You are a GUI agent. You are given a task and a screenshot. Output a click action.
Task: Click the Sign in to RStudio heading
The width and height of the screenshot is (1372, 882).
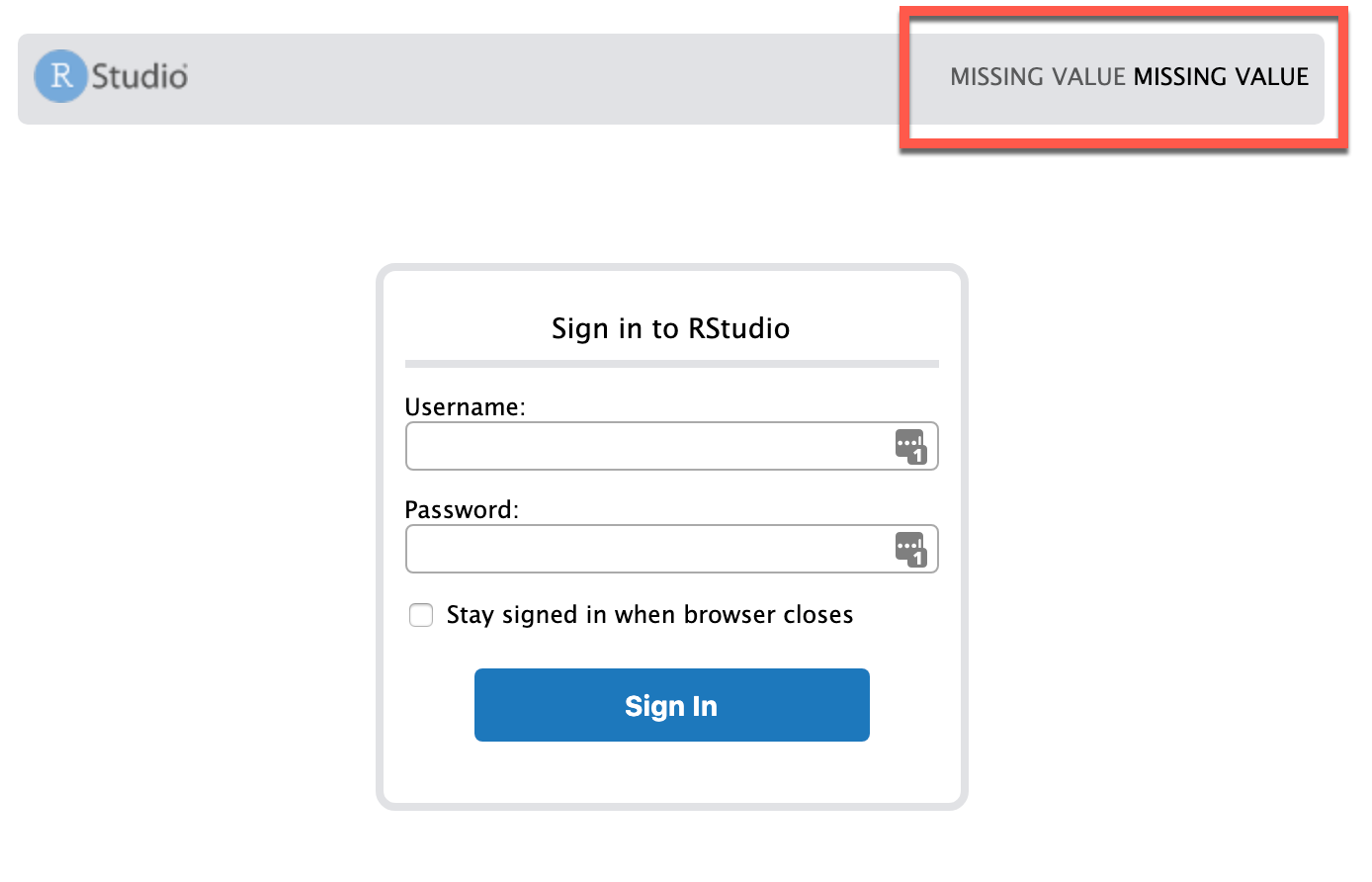click(671, 327)
